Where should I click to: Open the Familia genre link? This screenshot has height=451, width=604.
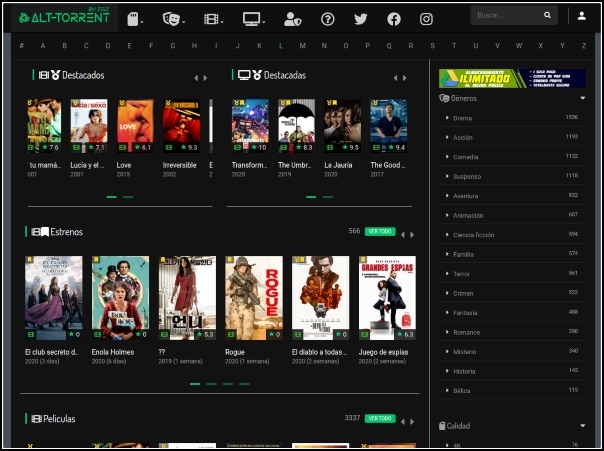[463, 254]
